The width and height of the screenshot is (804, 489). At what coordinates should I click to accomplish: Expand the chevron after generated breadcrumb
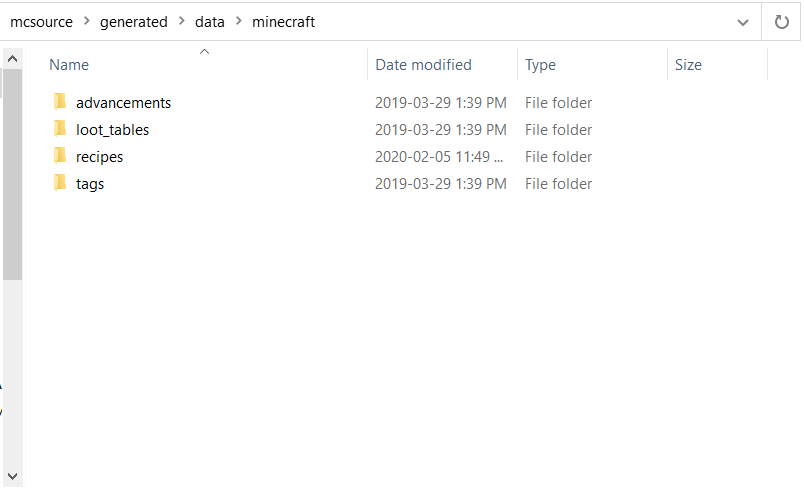181,21
